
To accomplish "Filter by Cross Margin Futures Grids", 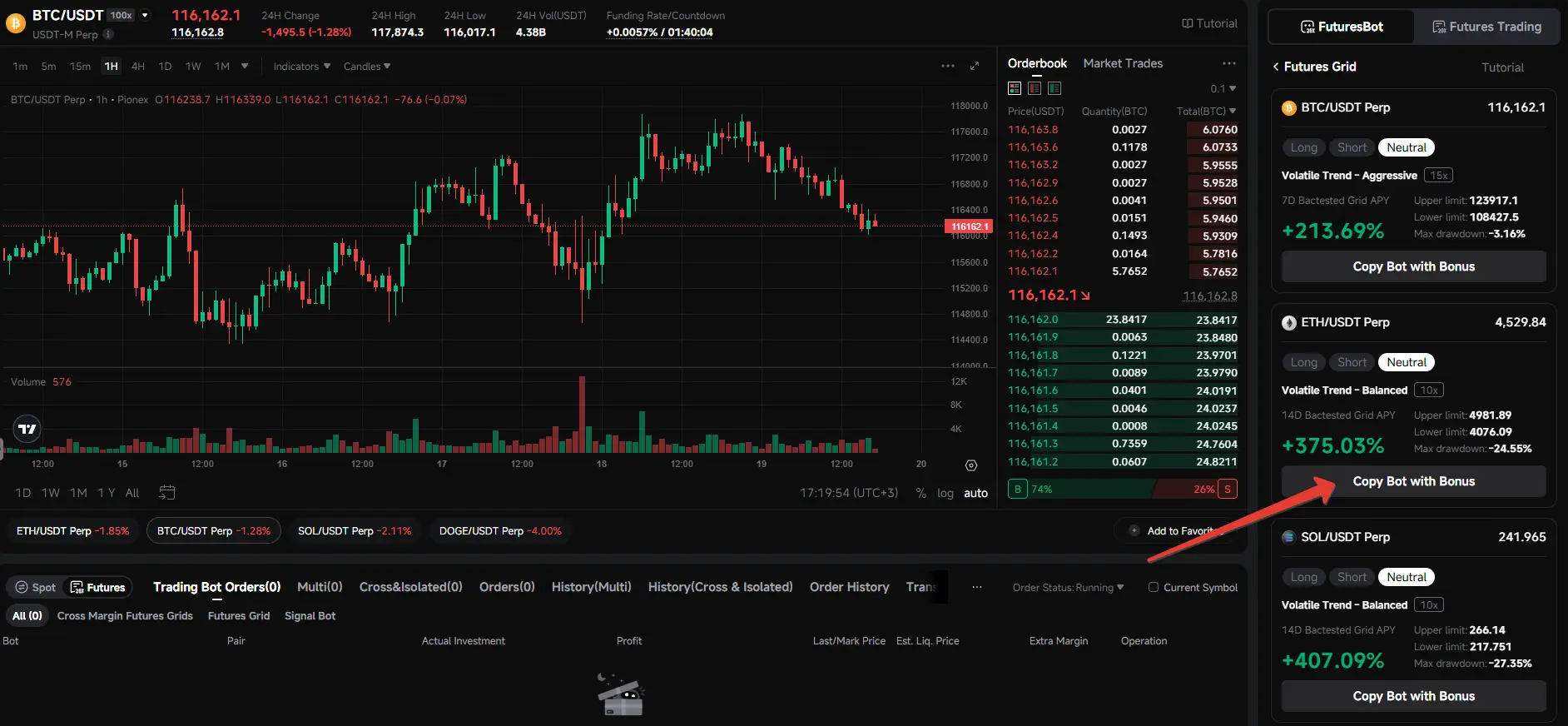I will 125,616.
